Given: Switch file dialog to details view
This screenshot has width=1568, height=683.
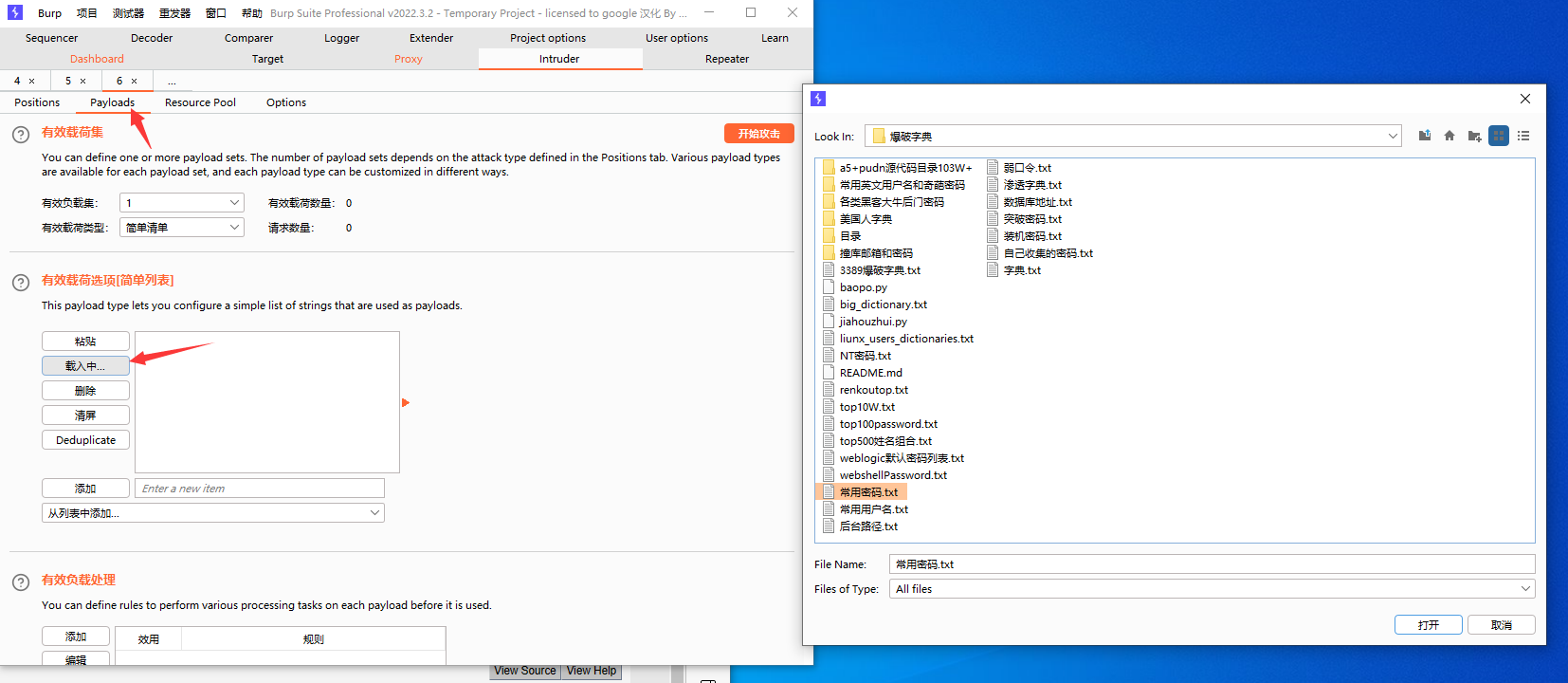Looking at the screenshot, I should [x=1523, y=136].
